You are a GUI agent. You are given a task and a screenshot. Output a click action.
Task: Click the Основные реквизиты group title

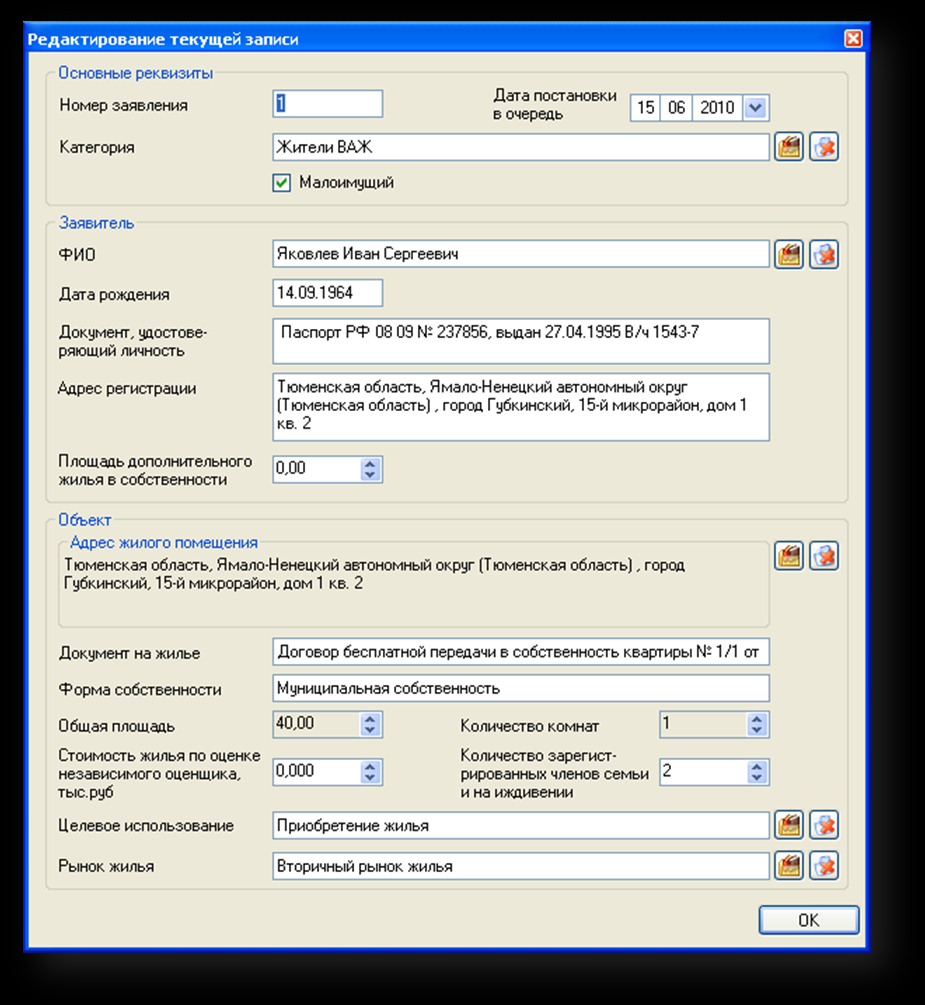point(135,73)
